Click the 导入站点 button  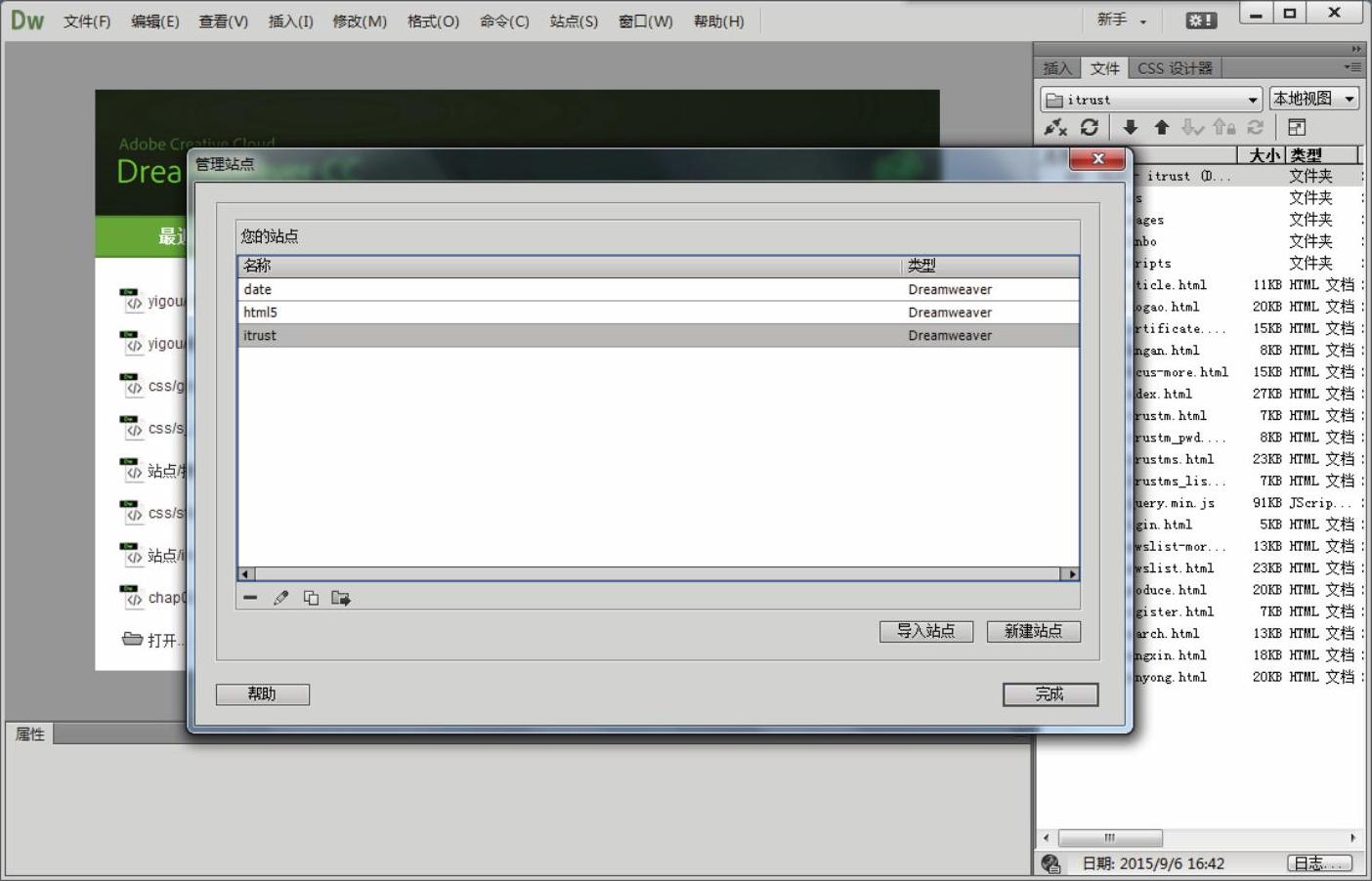click(926, 631)
